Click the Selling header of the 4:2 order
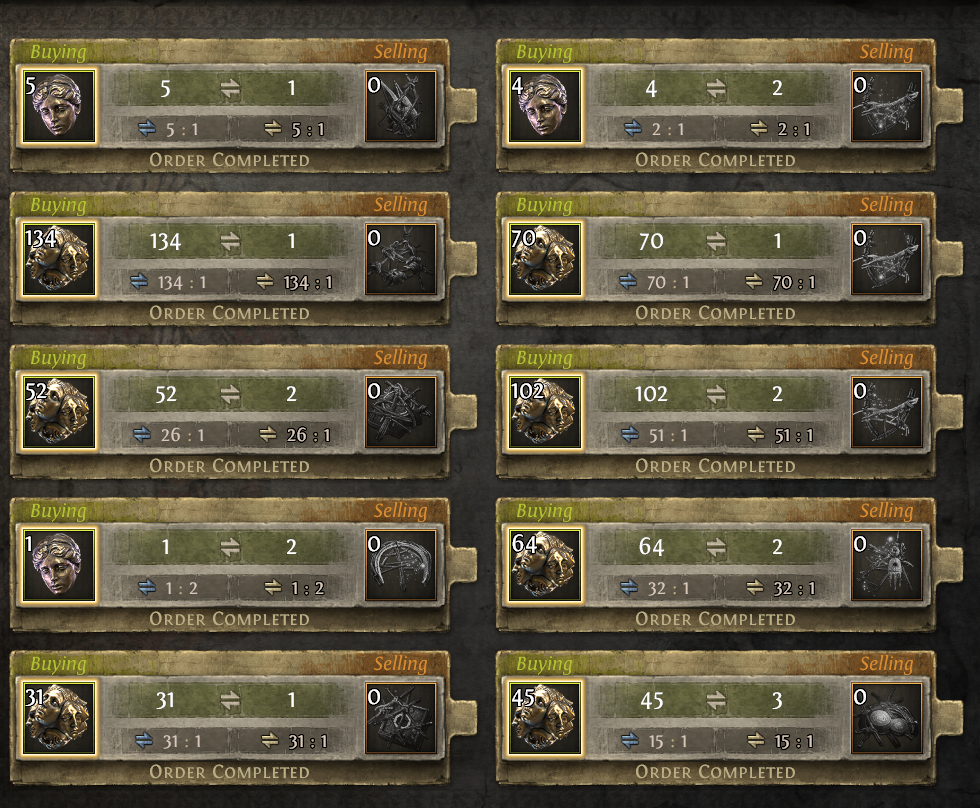 (x=886, y=52)
